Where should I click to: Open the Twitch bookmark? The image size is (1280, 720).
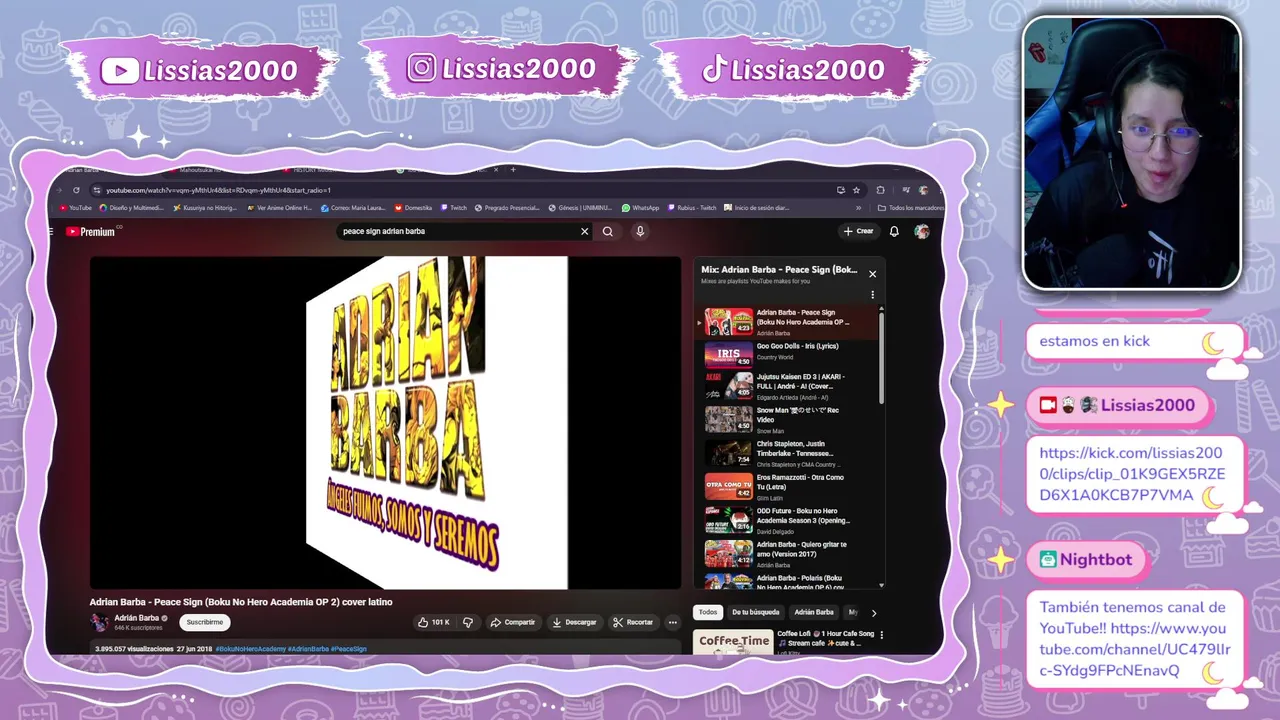[x=454, y=208]
